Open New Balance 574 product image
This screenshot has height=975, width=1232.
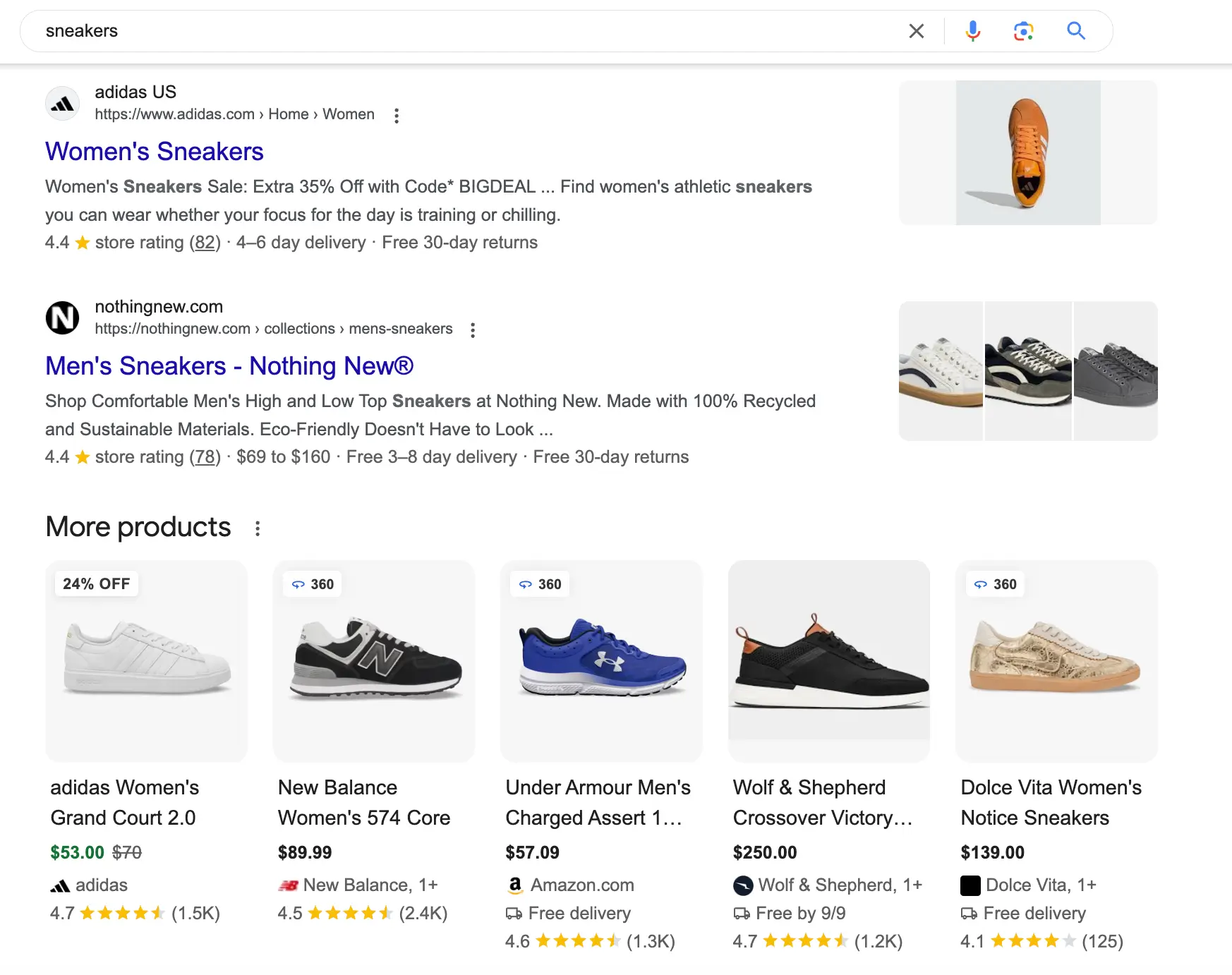(x=374, y=661)
